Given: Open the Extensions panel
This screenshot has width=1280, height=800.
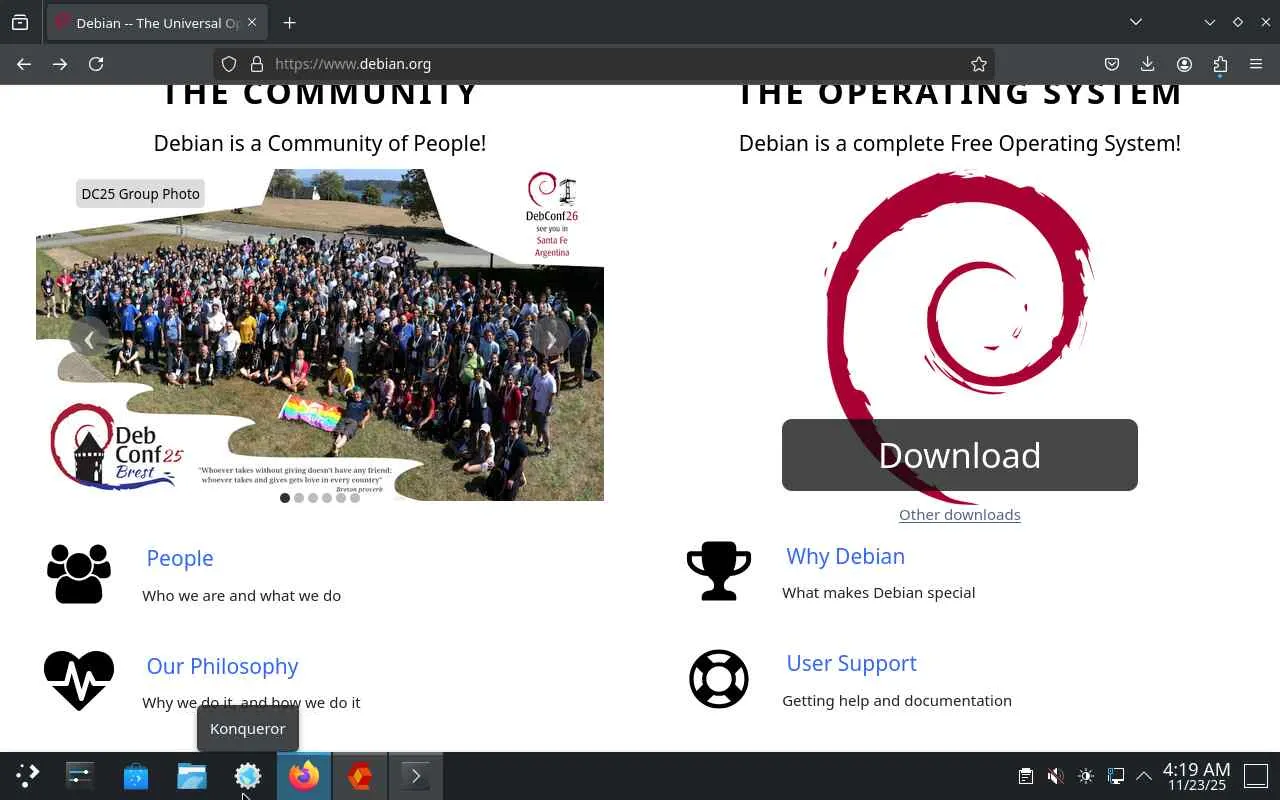Looking at the screenshot, I should [1220, 64].
